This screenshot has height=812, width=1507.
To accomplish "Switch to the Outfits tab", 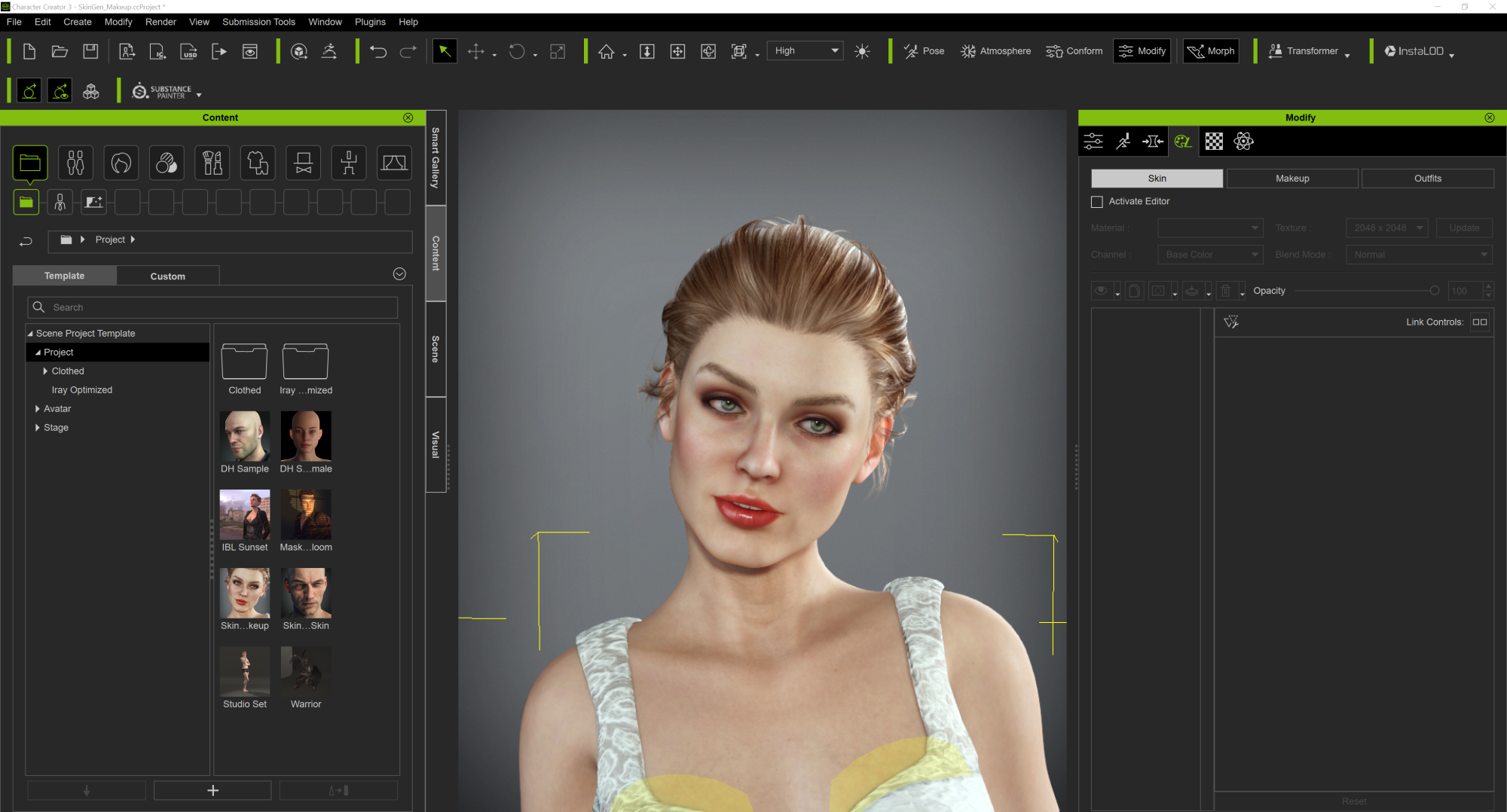I will [x=1427, y=179].
